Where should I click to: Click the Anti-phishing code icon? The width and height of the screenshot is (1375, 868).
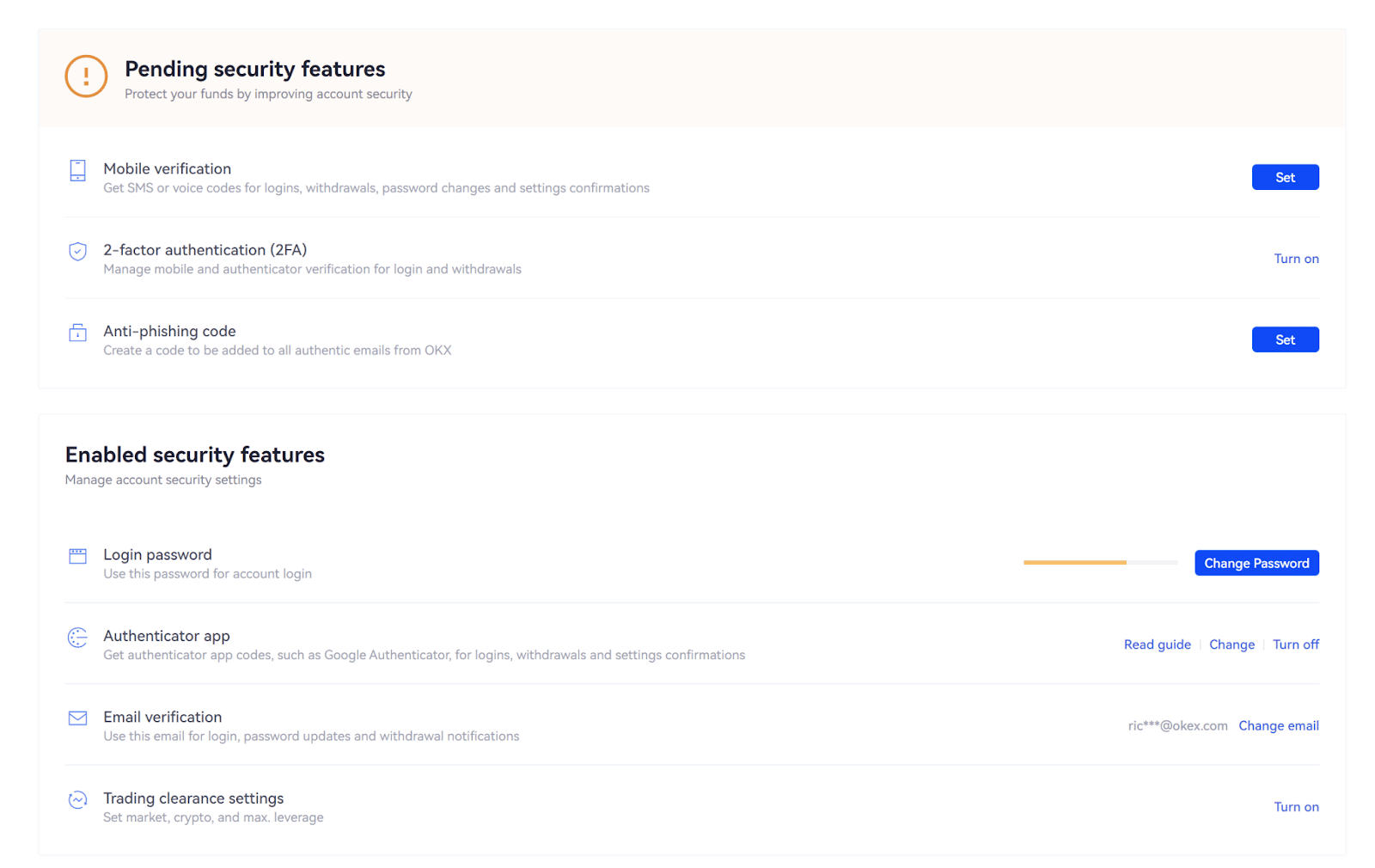coord(77,333)
